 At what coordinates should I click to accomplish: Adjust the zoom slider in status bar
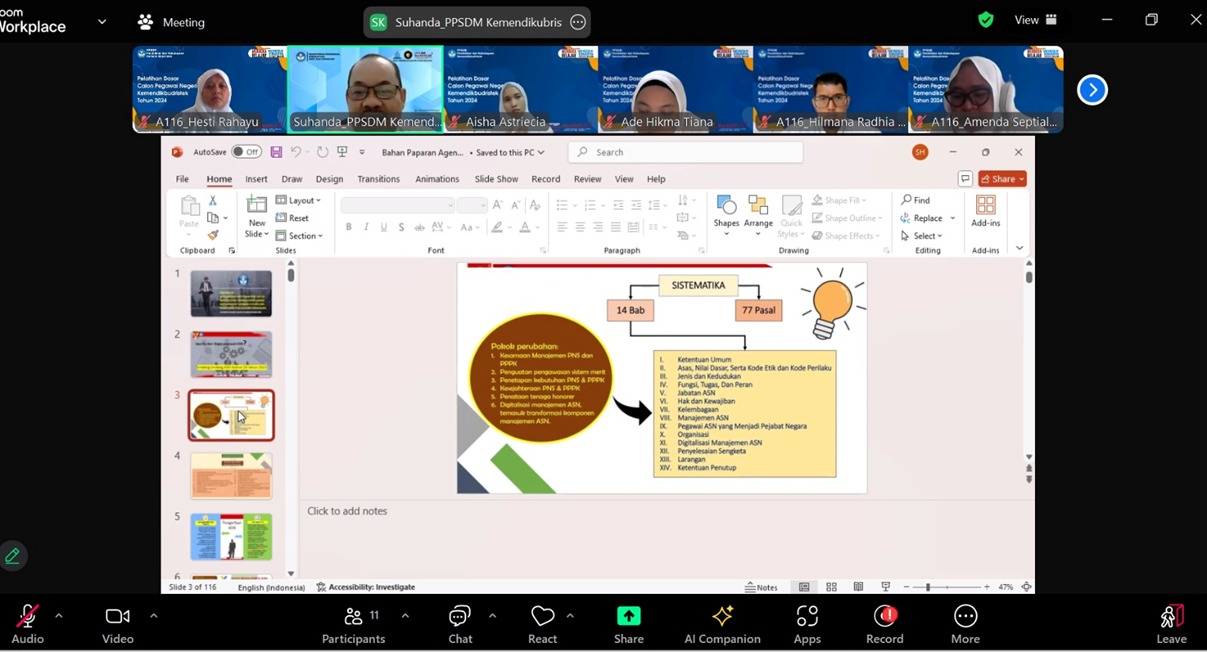click(x=928, y=587)
